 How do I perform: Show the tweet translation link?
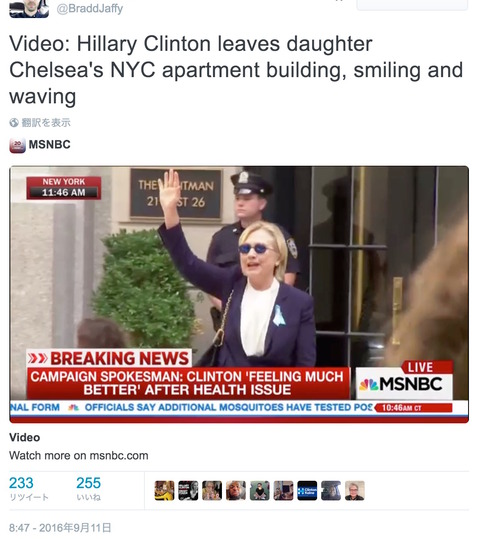(x=46, y=122)
